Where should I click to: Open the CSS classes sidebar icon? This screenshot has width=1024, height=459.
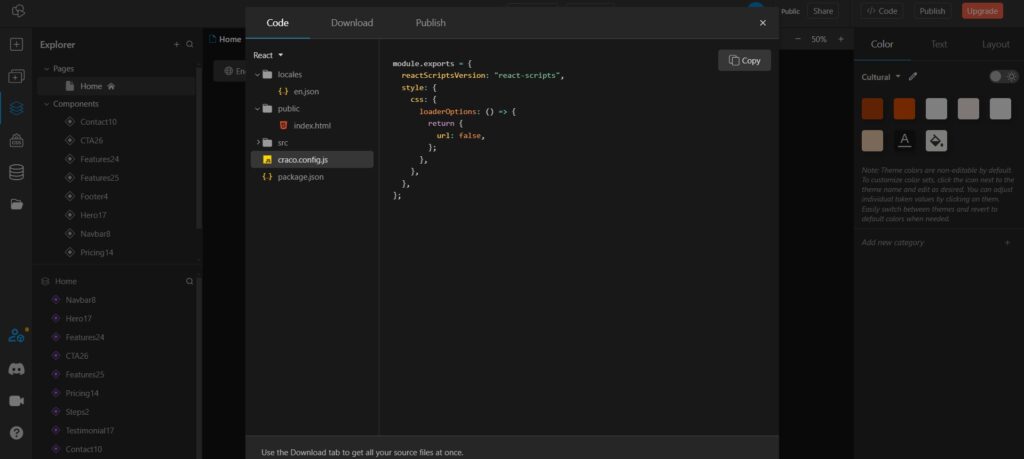tap(16, 140)
